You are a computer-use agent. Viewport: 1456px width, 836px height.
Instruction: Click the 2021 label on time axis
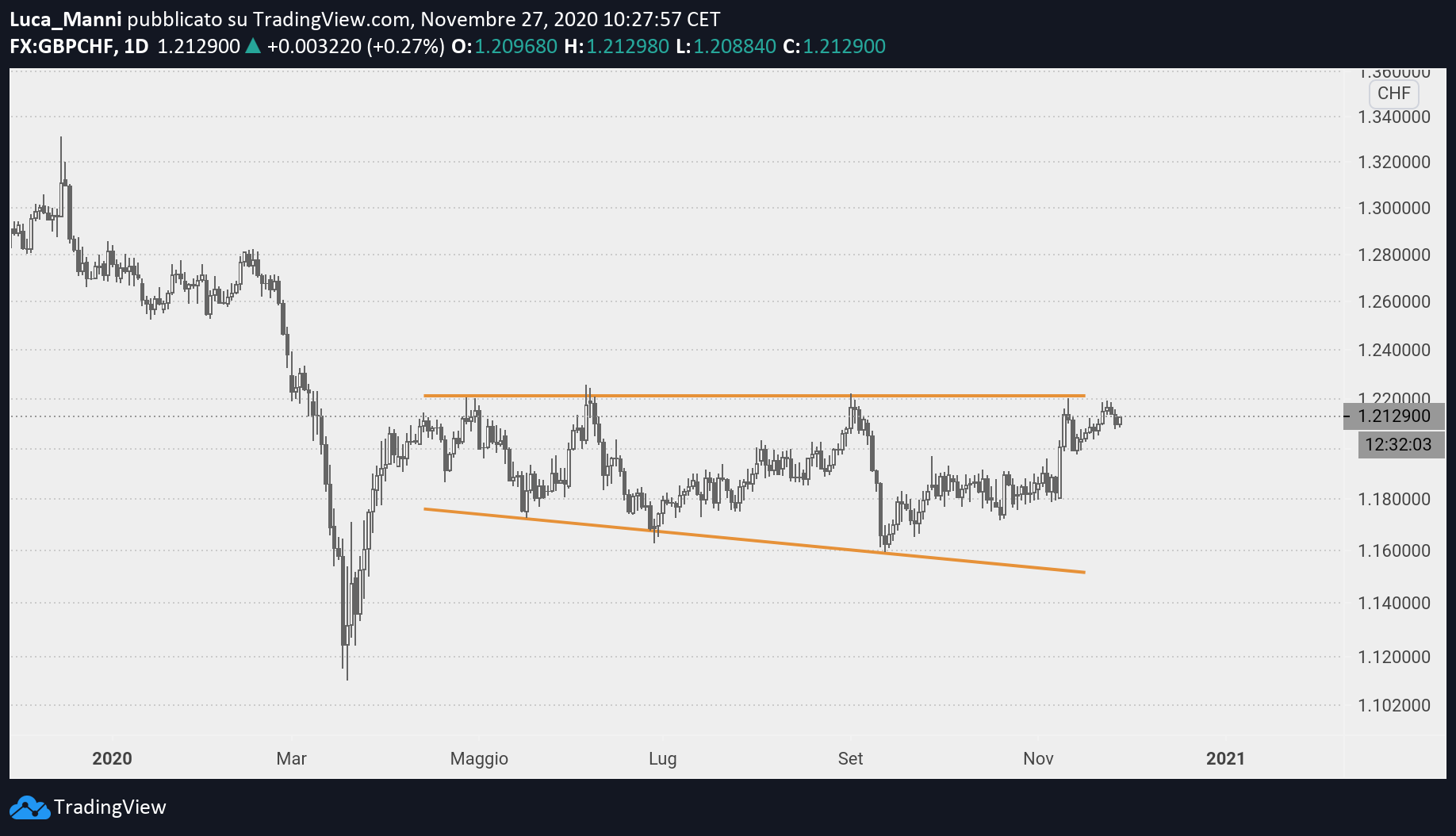click(x=1225, y=758)
